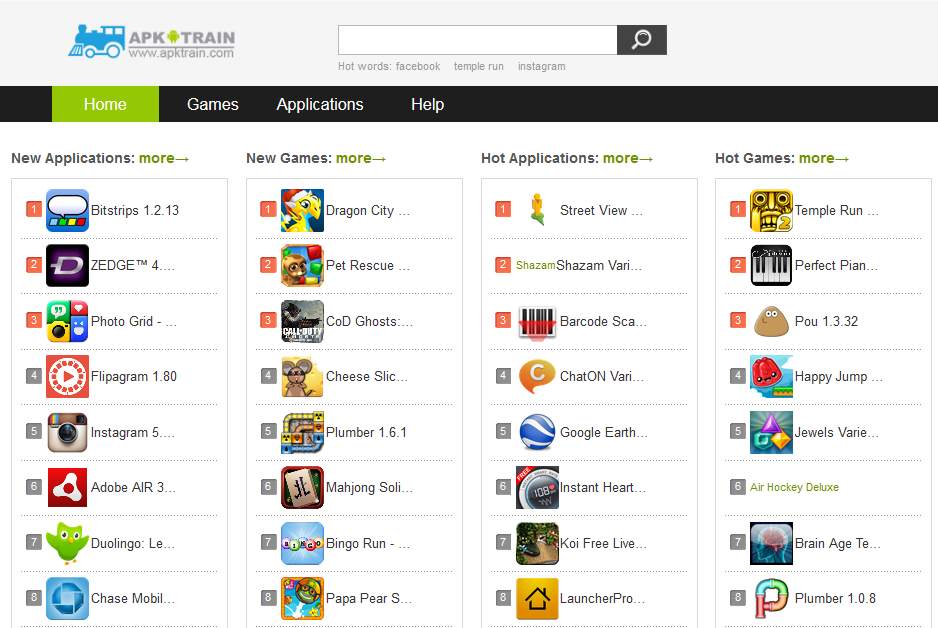The image size is (938, 628).
Task: Open the Applications tab
Action: [x=319, y=104]
